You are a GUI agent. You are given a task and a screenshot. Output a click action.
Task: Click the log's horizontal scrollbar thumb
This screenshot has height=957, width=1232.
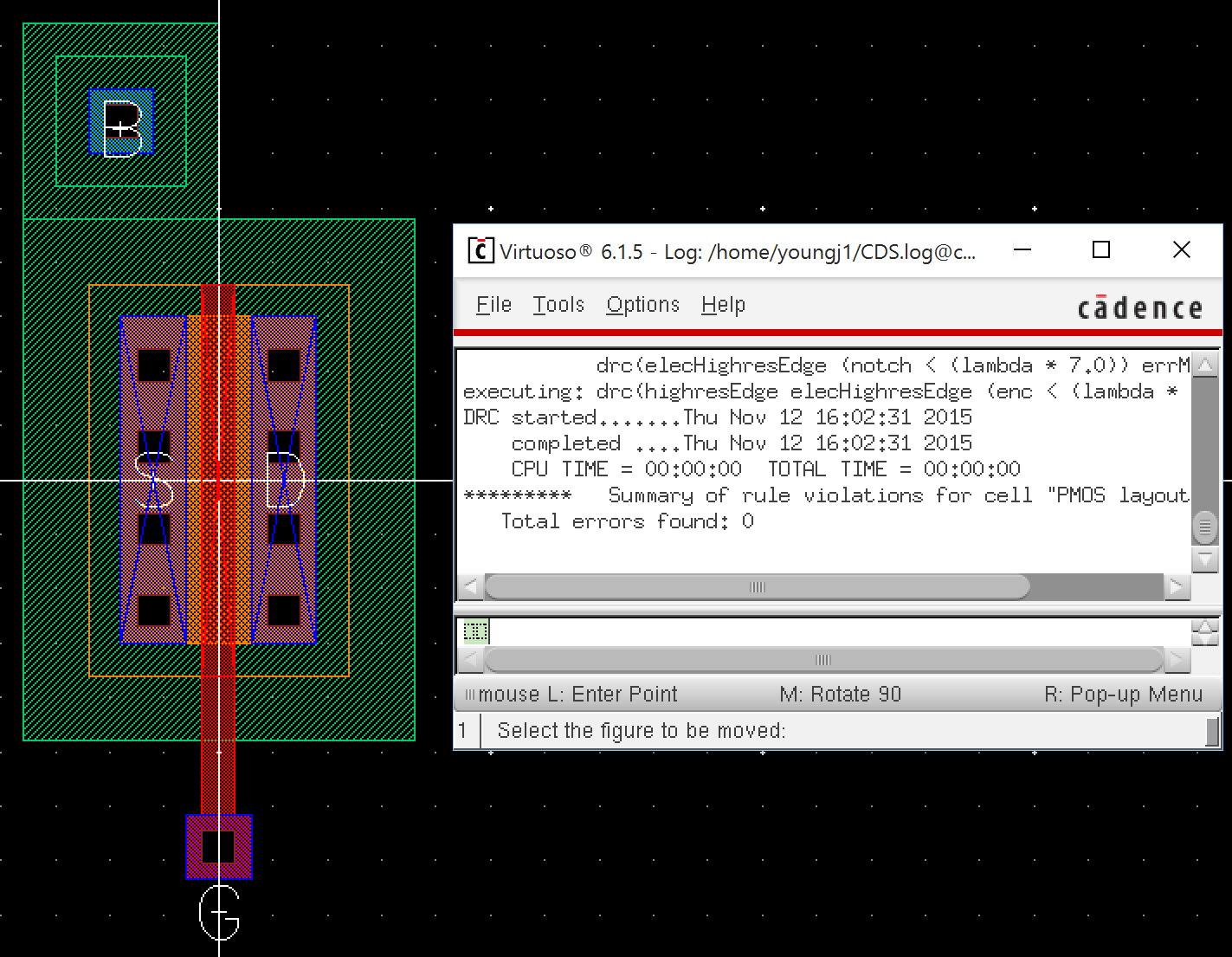tap(757, 587)
